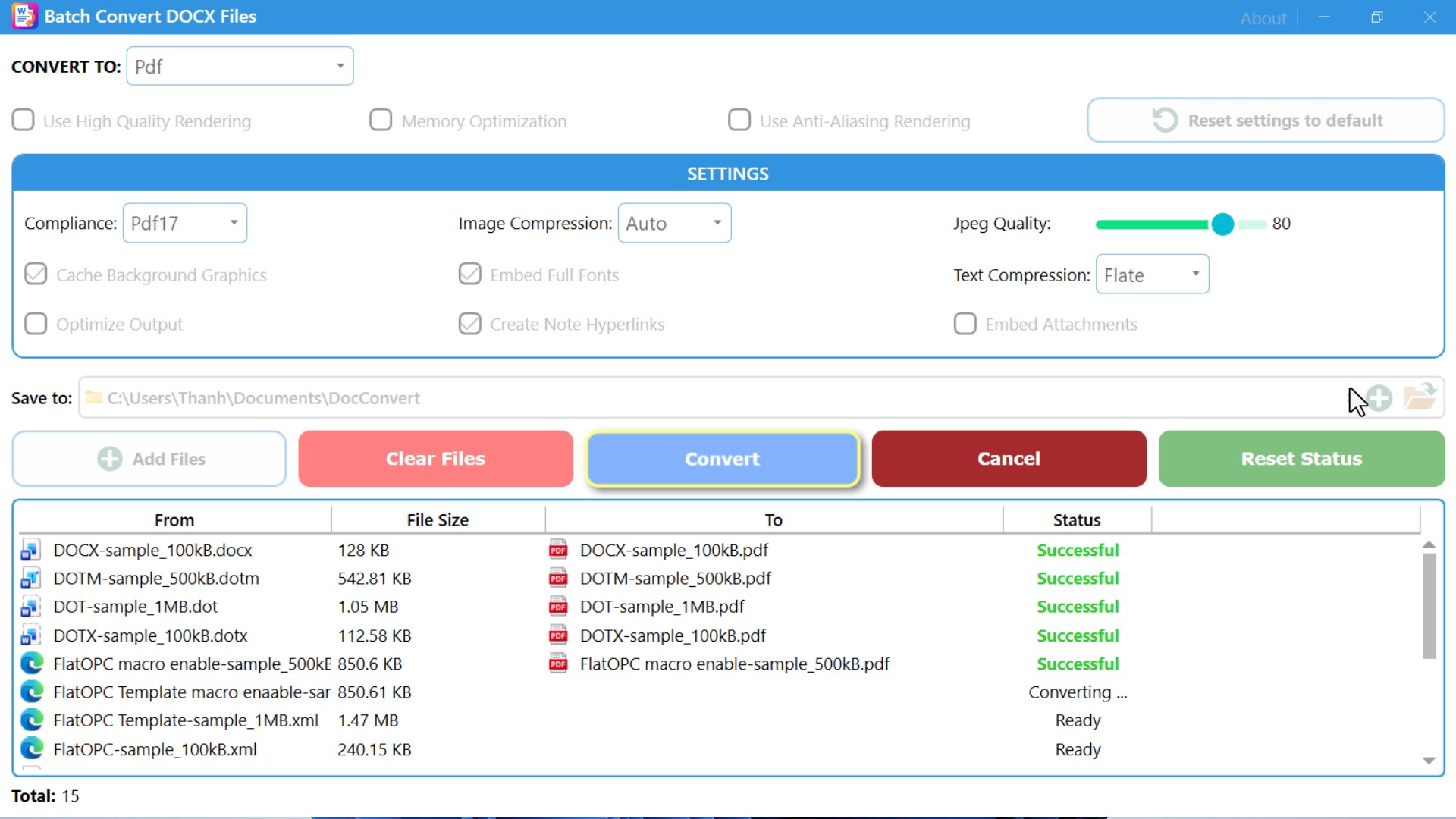Expand the Compliance Pdf17 dropdown
This screenshot has width=1456, height=819.
(185, 223)
